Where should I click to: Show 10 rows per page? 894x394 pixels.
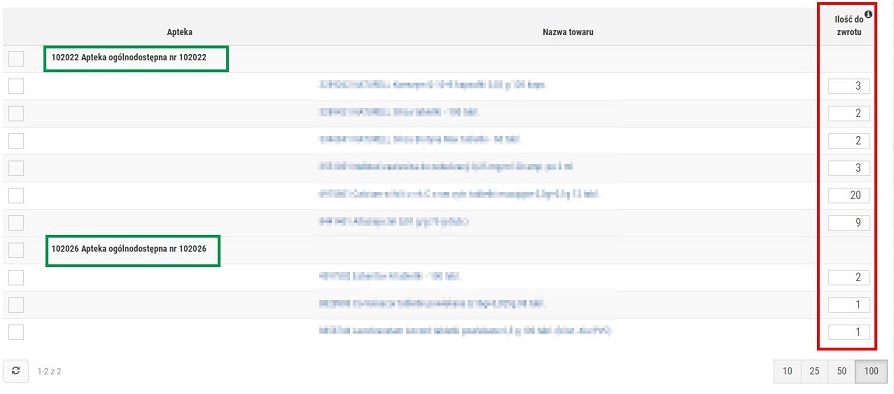787,371
